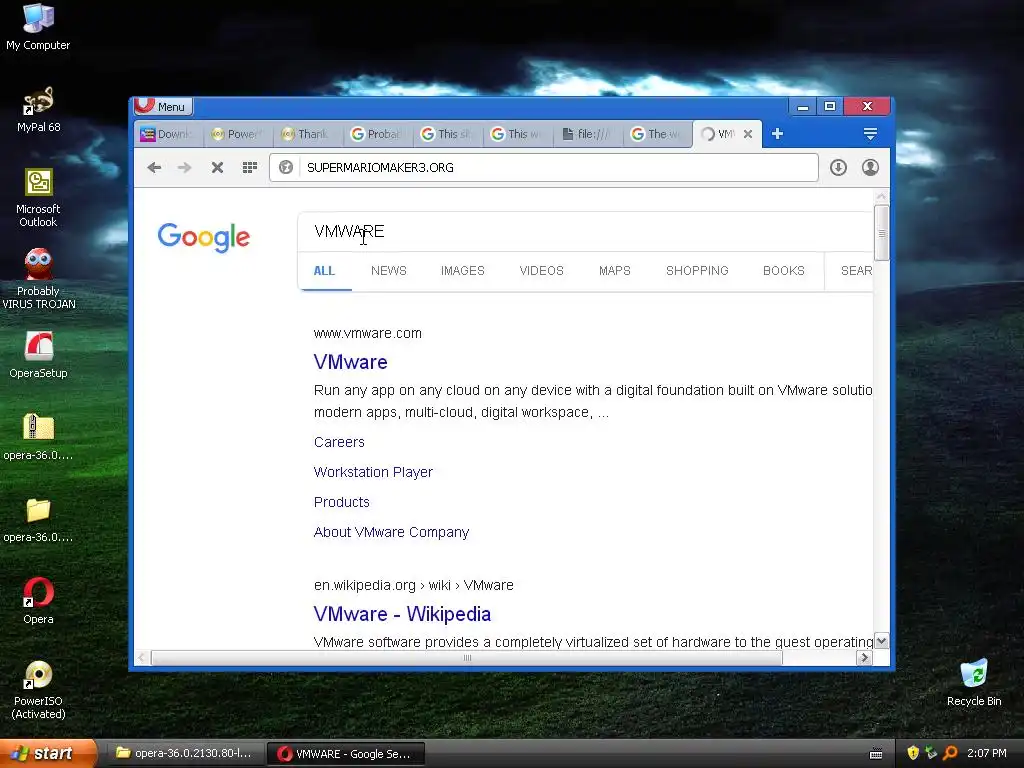Click the VMWARE search box
1024x768 pixels.
(585, 231)
